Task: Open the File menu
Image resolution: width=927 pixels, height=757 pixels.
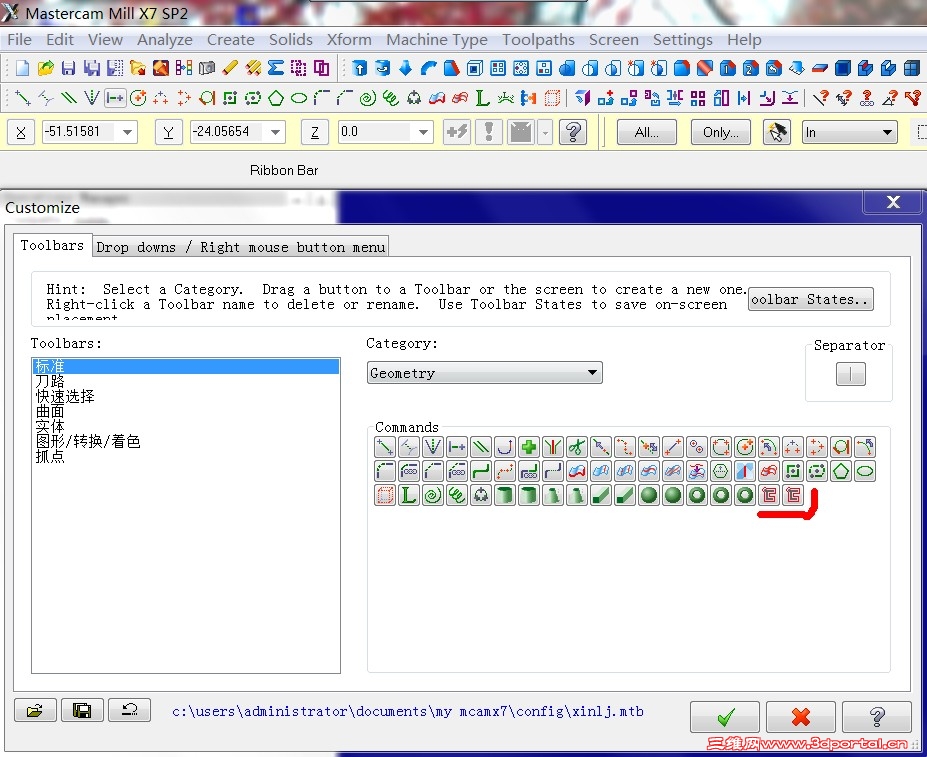Action: [x=20, y=40]
